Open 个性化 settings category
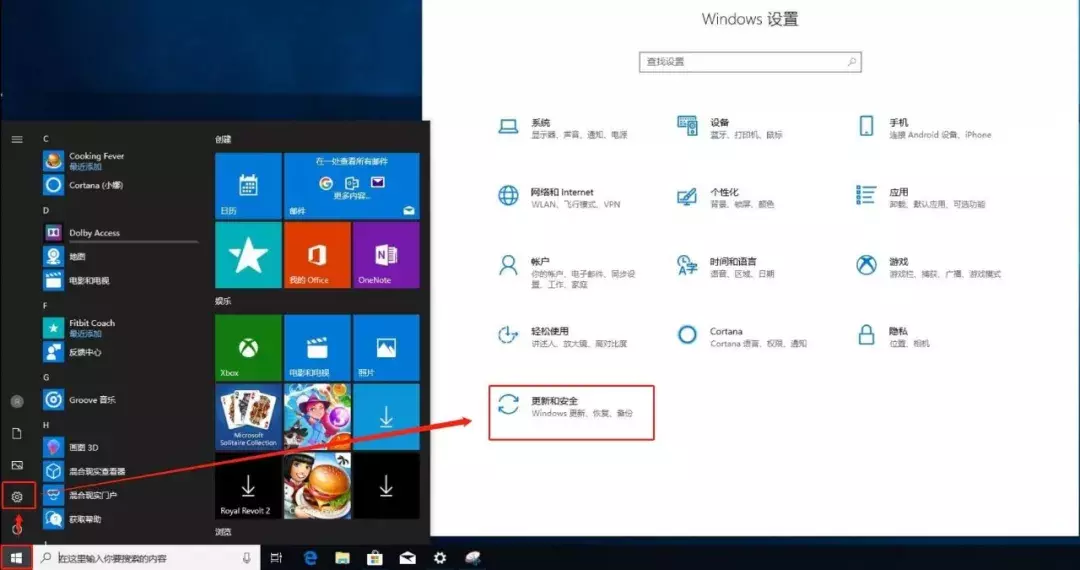The width and height of the screenshot is (1080, 570). [726, 198]
